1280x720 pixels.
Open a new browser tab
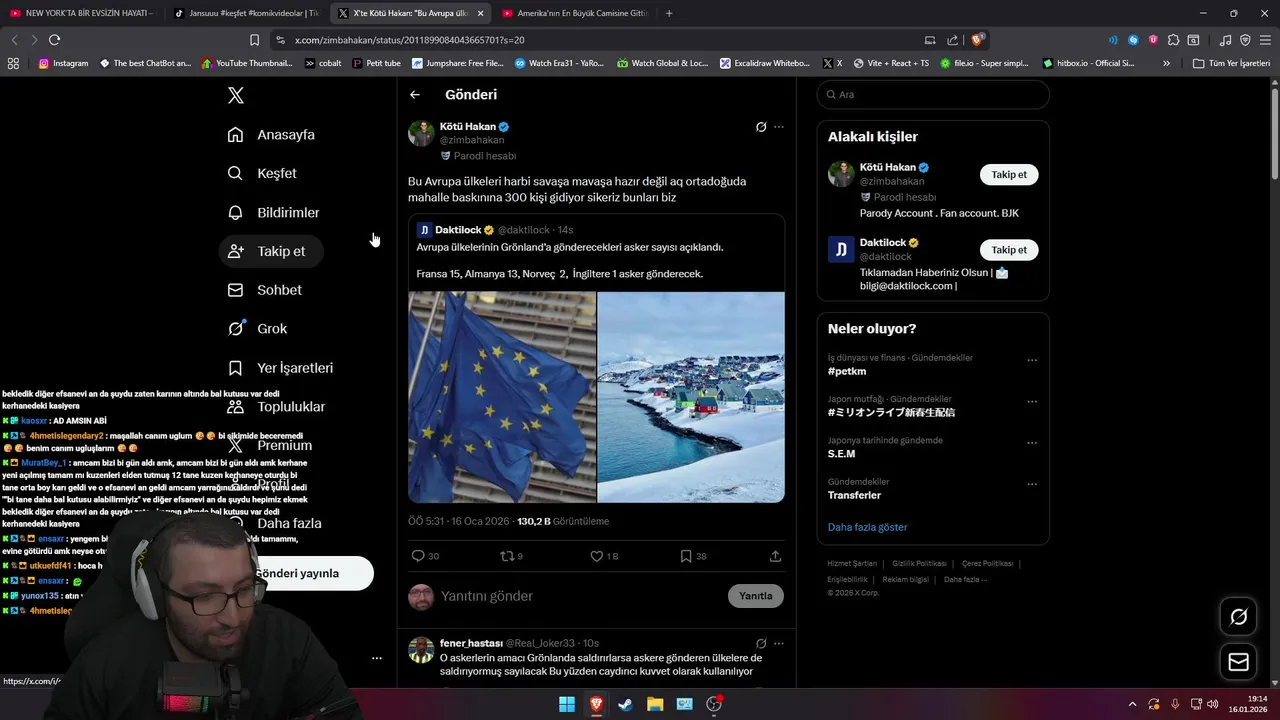click(x=669, y=13)
